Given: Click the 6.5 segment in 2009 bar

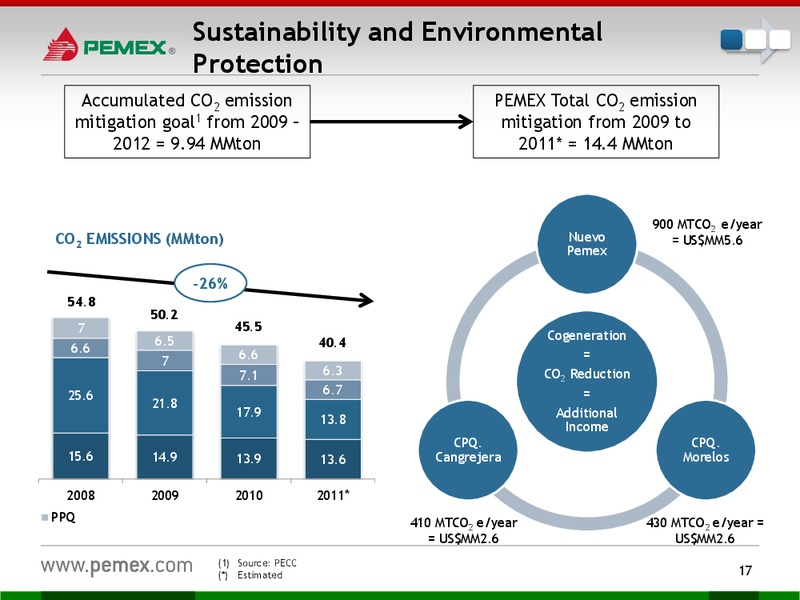Looking at the screenshot, I should coord(165,341).
